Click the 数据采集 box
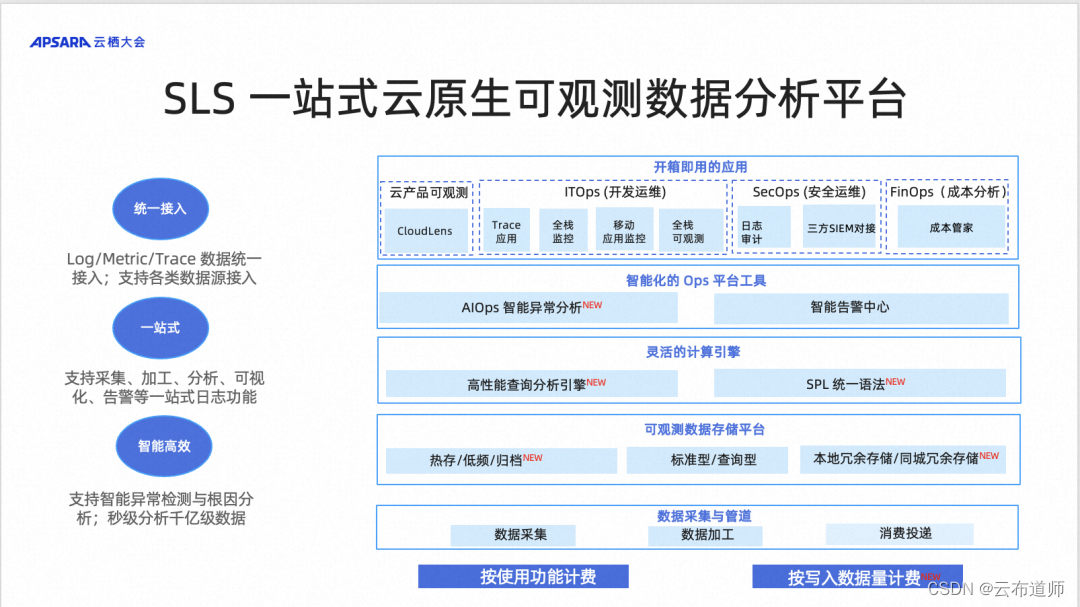The width and height of the screenshot is (1080, 607). click(x=513, y=535)
